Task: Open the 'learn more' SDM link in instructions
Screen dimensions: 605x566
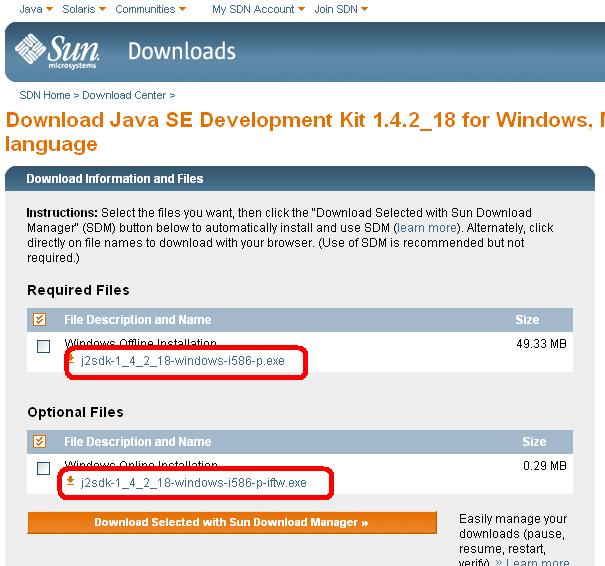Action: 427,228
